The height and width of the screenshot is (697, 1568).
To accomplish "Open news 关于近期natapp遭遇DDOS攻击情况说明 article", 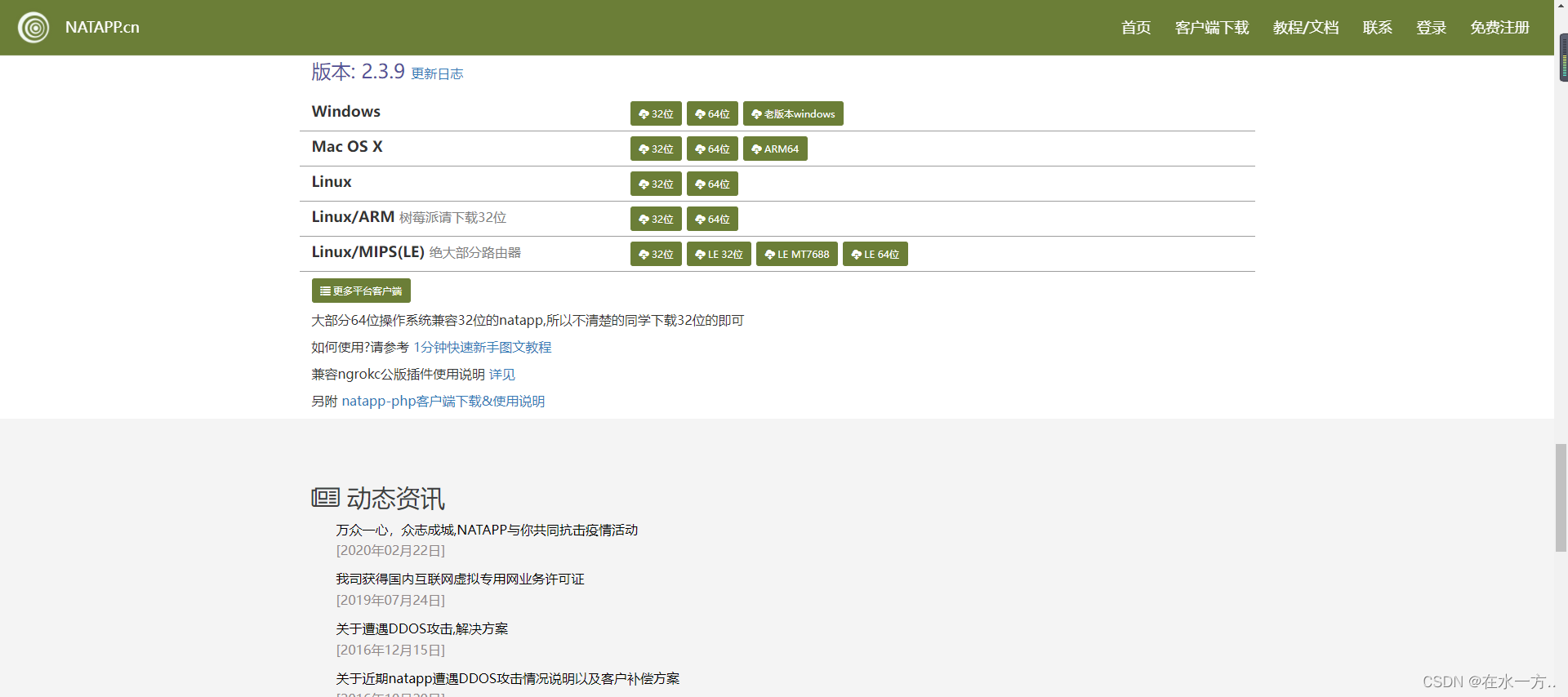I will (507, 678).
